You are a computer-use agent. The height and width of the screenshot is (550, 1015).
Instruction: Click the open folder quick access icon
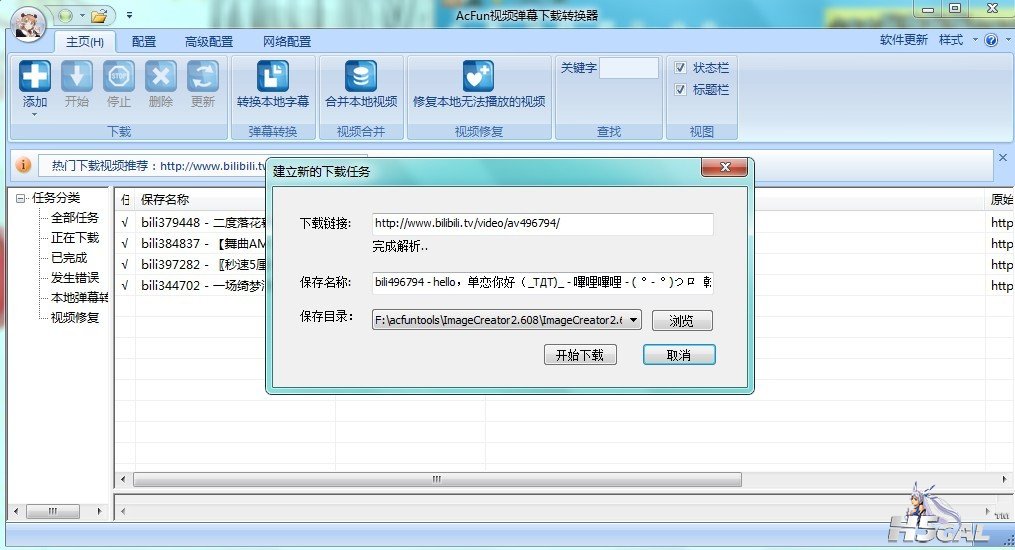coord(98,16)
